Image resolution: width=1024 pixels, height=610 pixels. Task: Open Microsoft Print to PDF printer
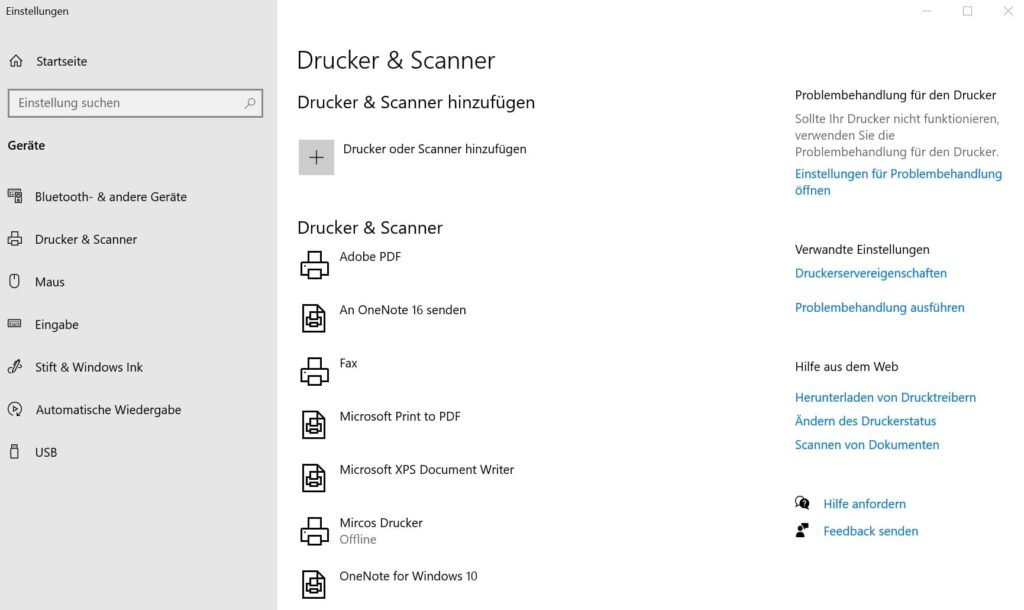[315, 424]
